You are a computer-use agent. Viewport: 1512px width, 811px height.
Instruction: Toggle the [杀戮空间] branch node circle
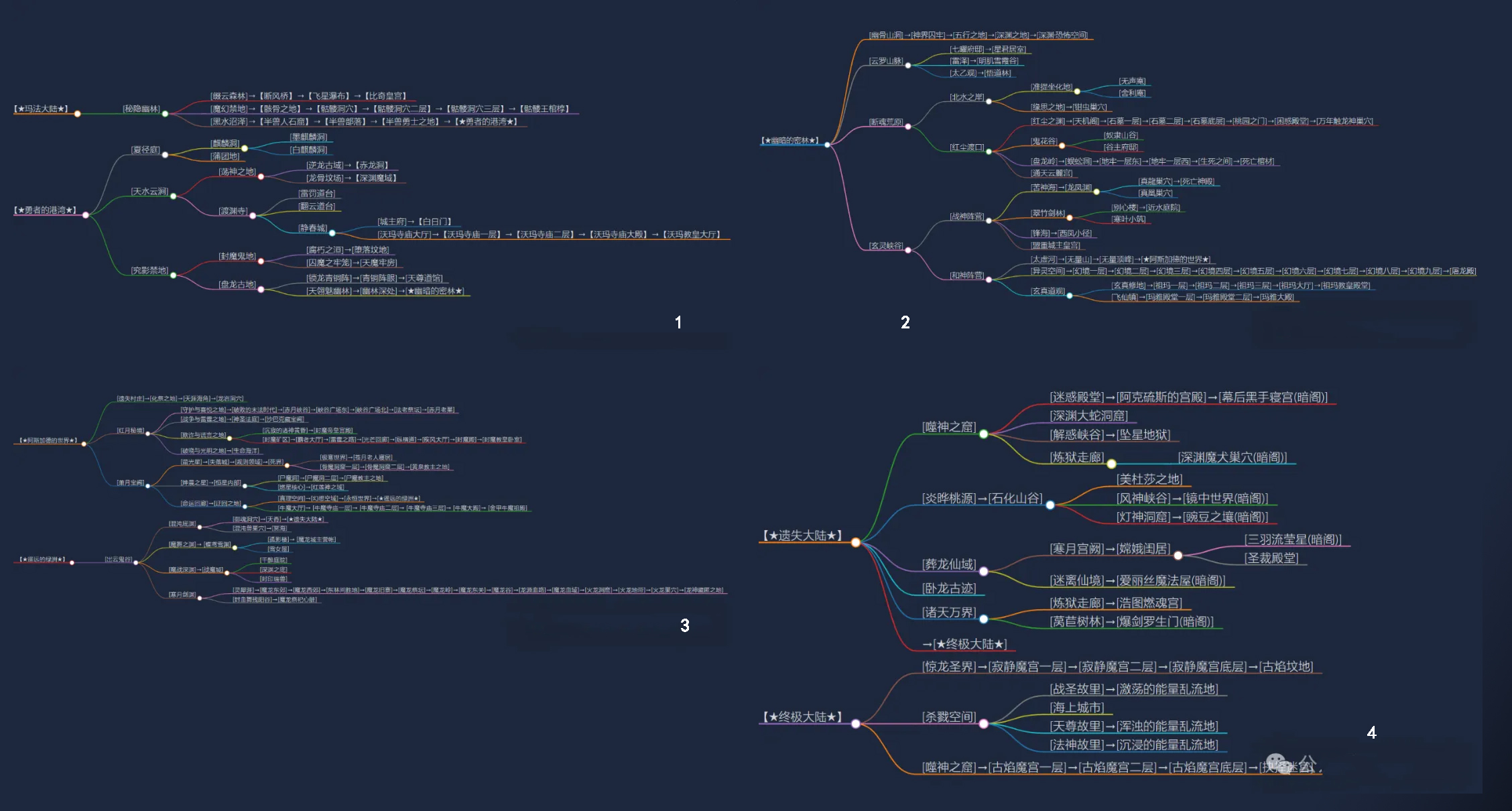[983, 724]
